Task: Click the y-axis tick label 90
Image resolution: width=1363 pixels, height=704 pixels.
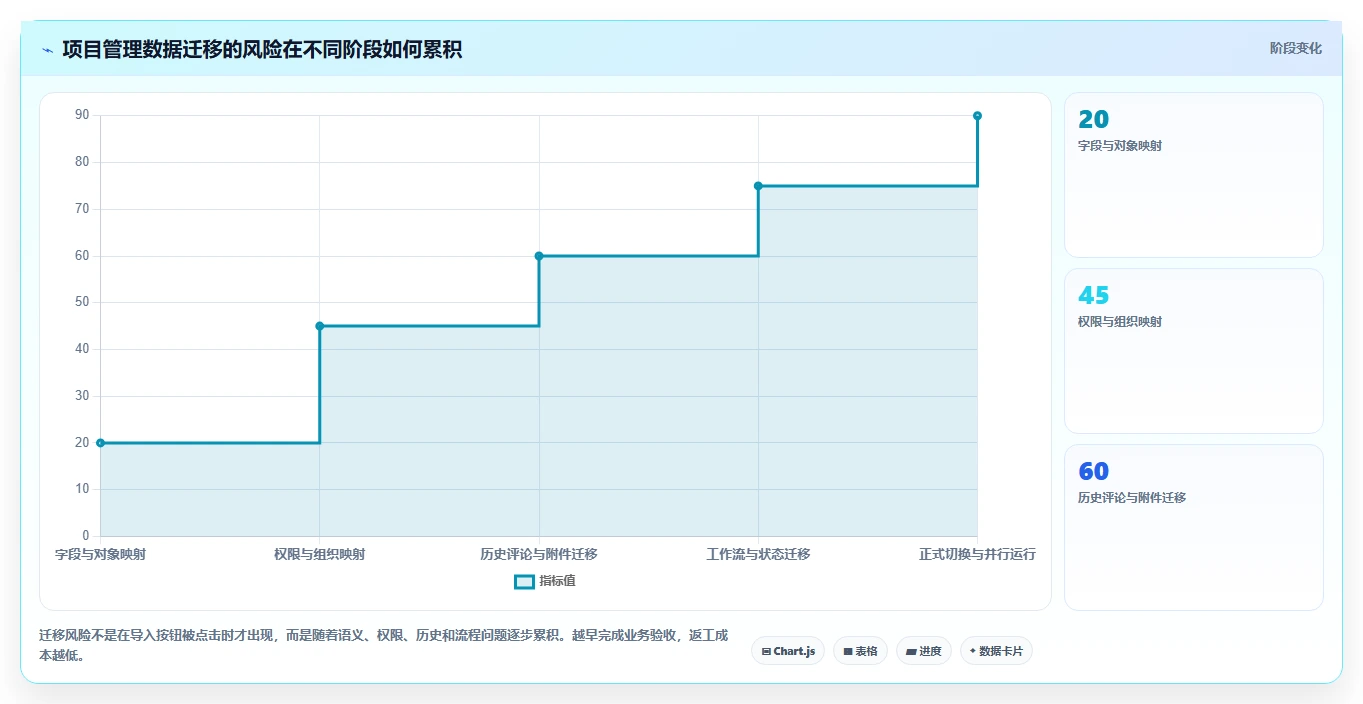Action: 82,116
